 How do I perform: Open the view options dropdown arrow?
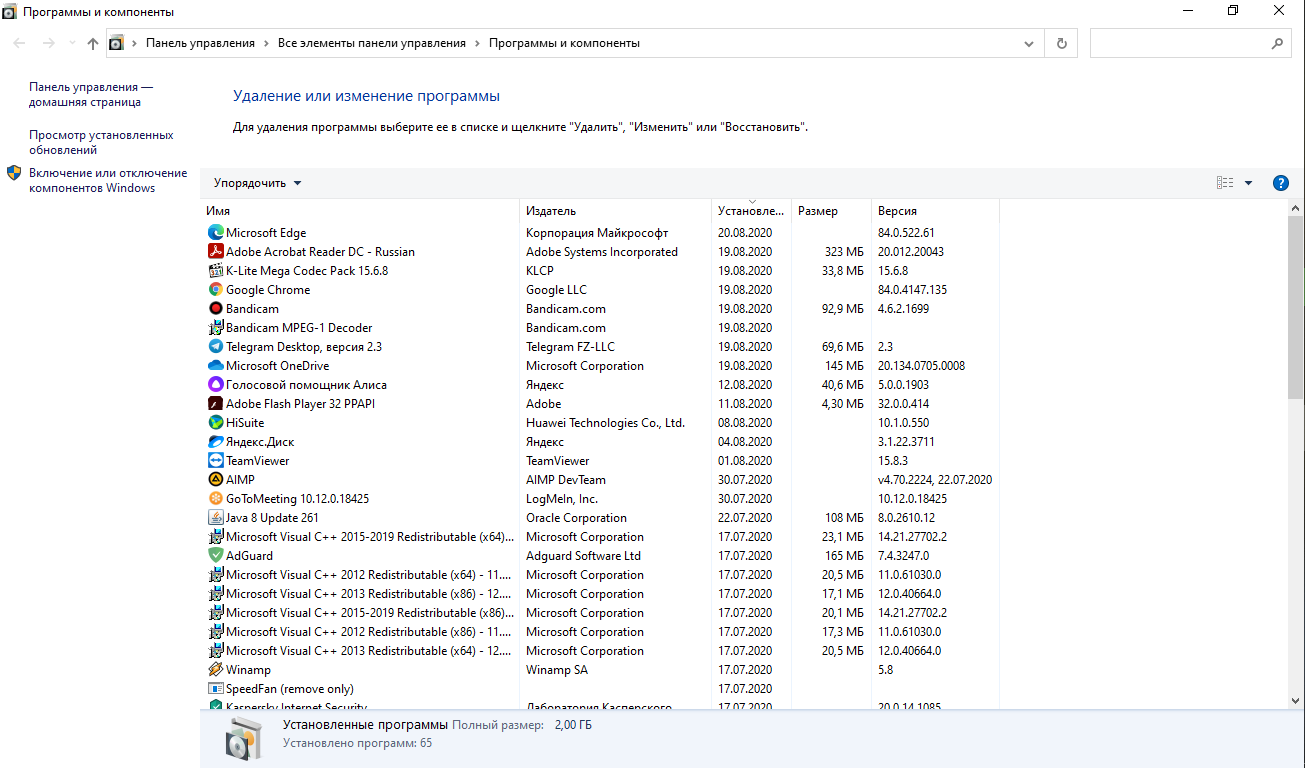pos(1248,183)
